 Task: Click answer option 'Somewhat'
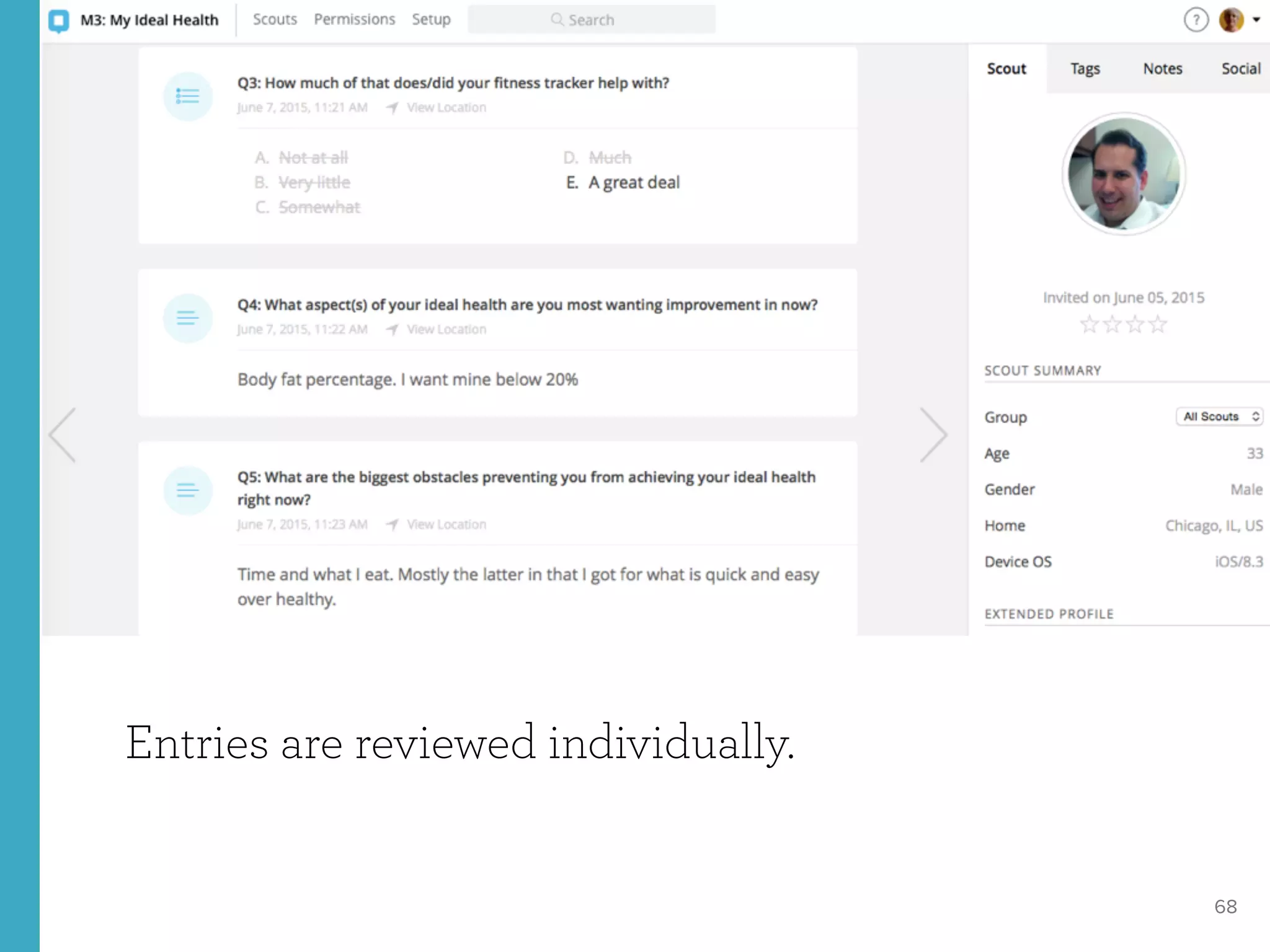tap(319, 207)
